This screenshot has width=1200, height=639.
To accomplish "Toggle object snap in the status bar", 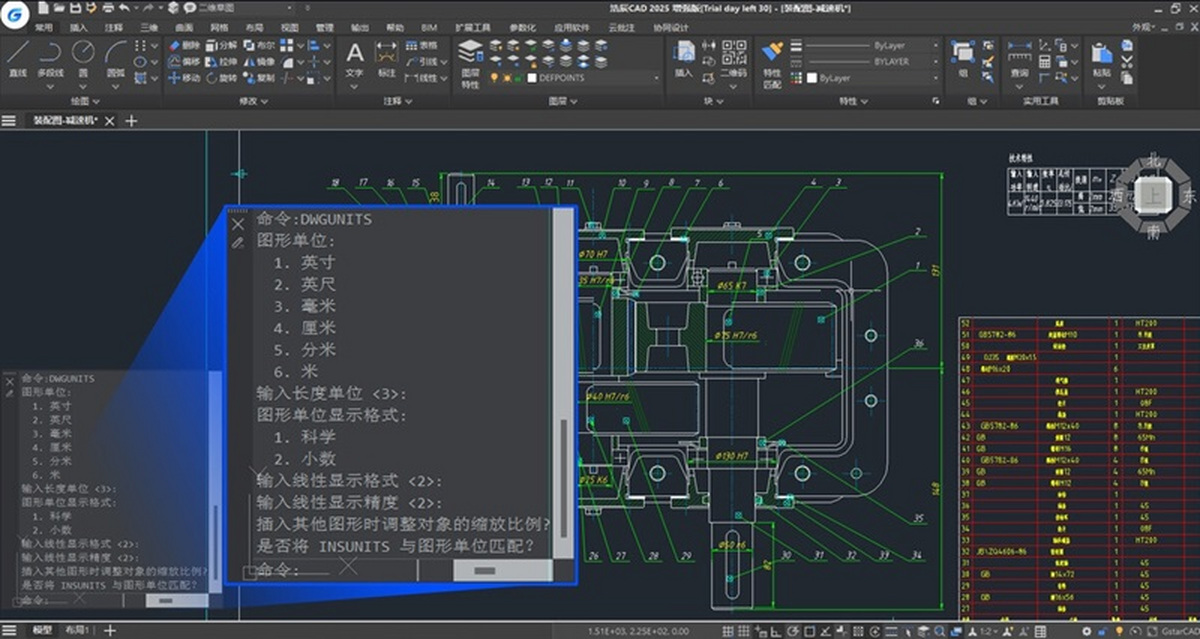I will pos(810,630).
